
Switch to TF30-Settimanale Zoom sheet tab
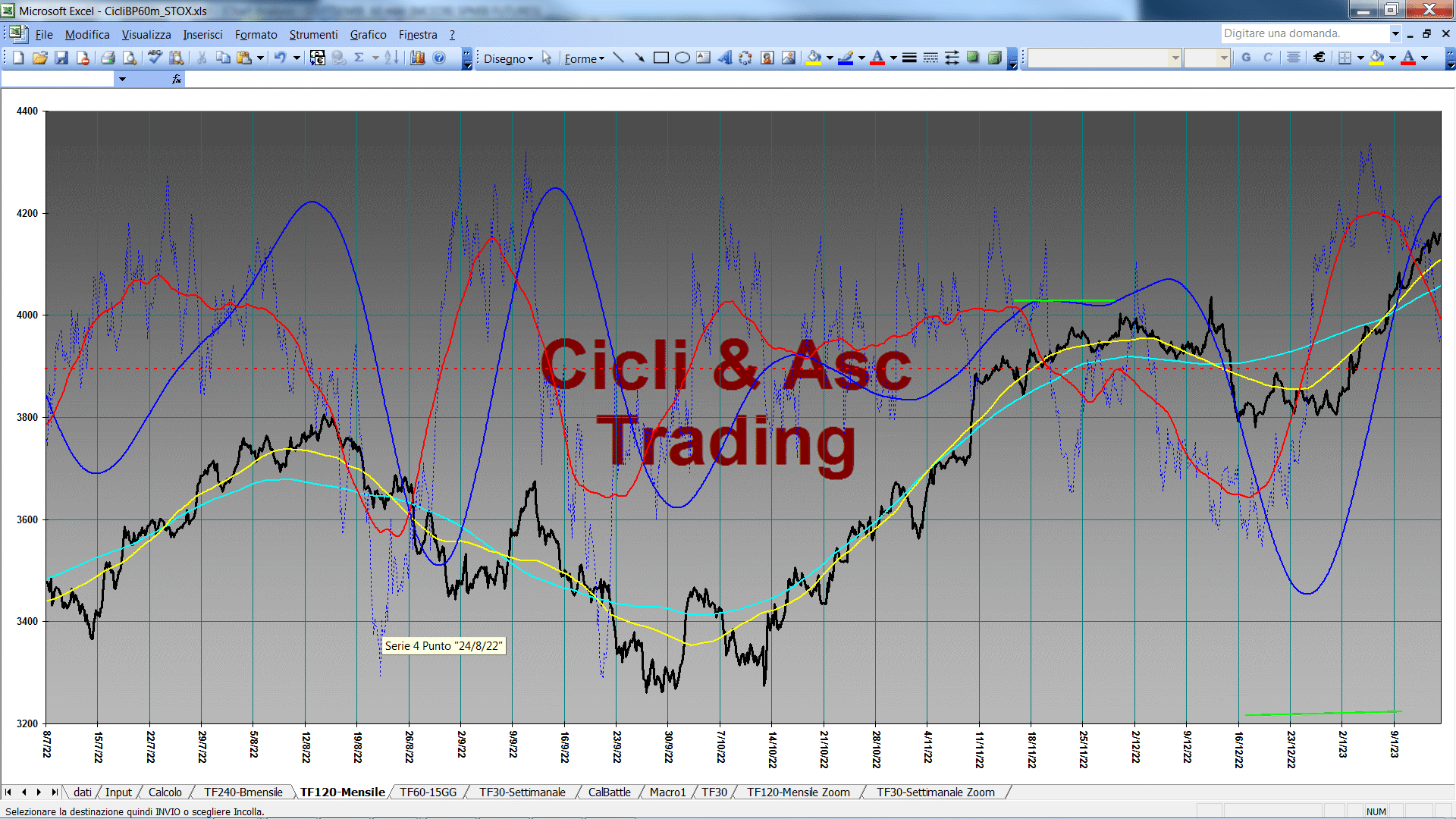tap(936, 792)
